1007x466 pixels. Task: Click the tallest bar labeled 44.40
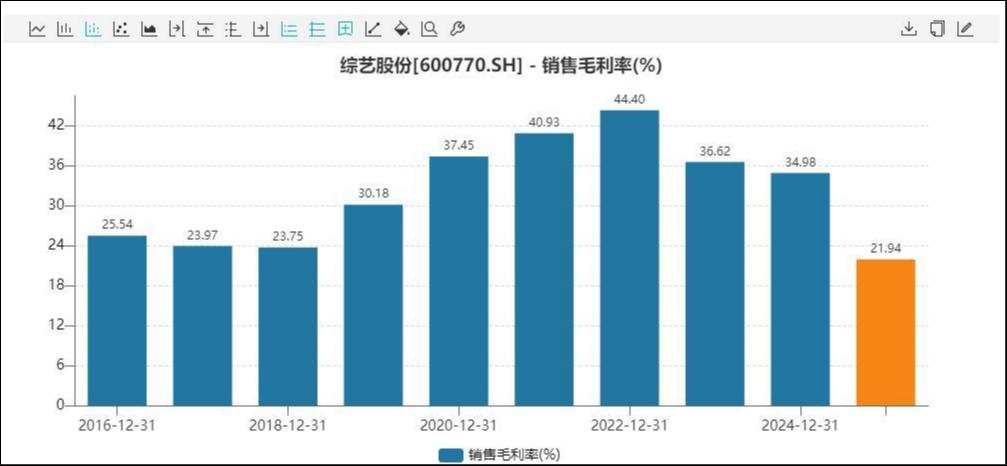pos(629,258)
